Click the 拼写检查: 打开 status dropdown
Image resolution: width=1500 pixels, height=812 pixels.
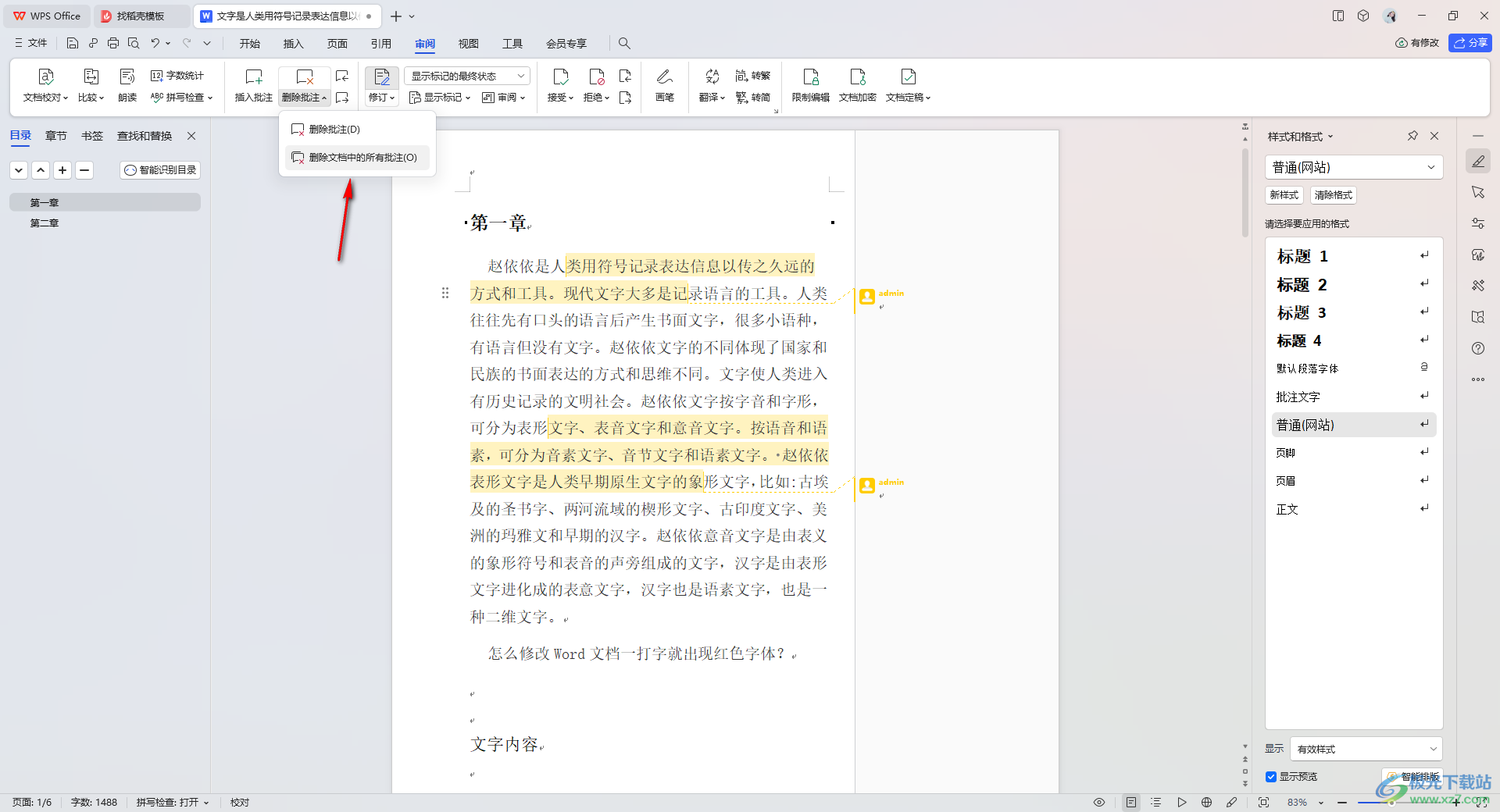(173, 803)
